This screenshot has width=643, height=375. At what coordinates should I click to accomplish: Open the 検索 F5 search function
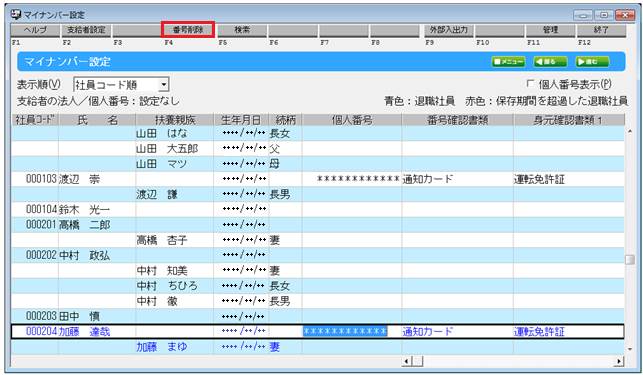click(242, 30)
